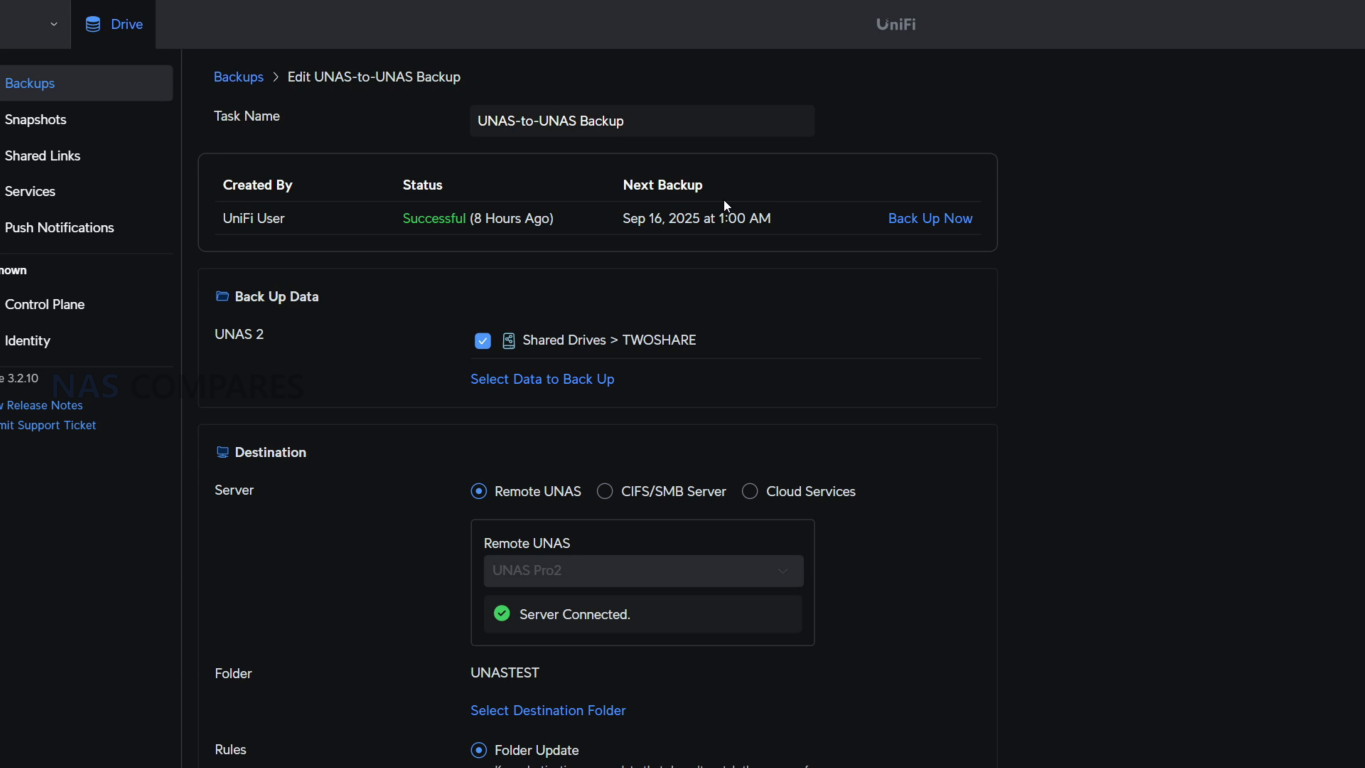Click the Task Name input field
1365x768 pixels.
642,121
